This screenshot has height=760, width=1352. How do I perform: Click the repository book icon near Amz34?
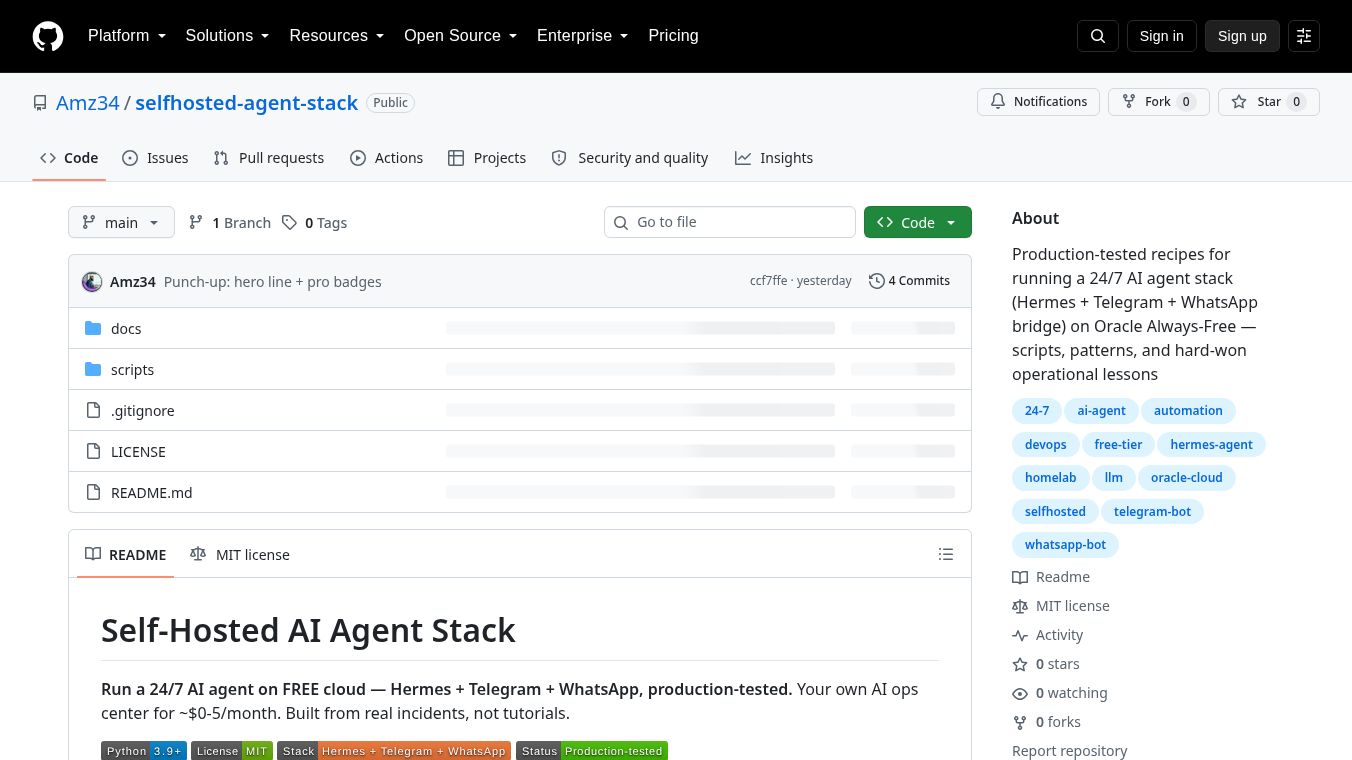tap(40, 103)
